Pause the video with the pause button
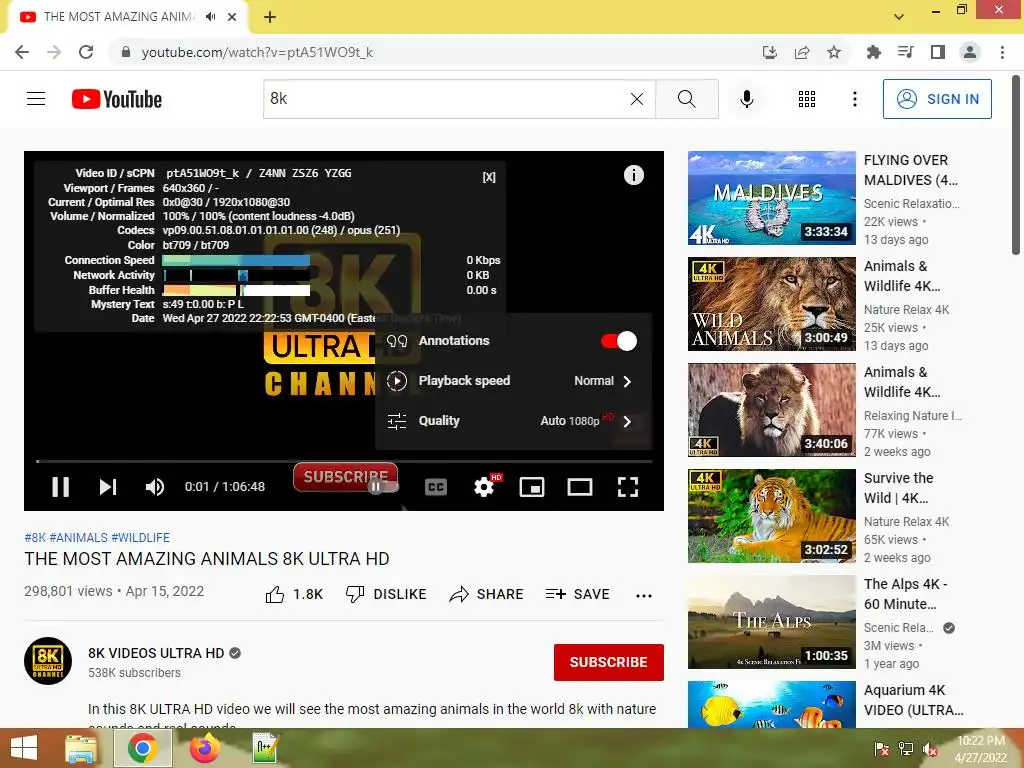Image resolution: width=1024 pixels, height=768 pixels. (61, 487)
